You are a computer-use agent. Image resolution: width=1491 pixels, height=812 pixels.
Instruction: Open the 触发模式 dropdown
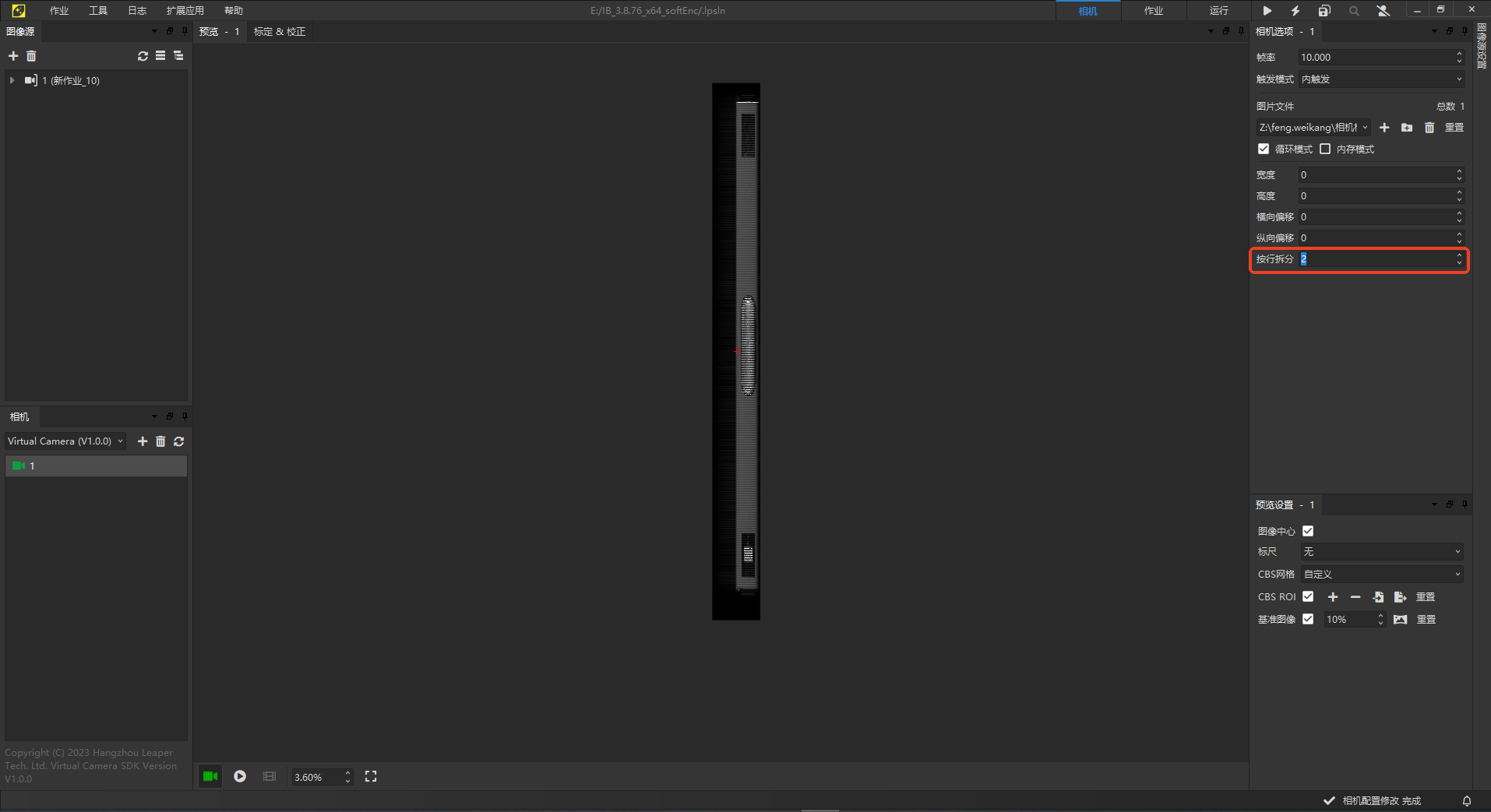tap(1381, 79)
